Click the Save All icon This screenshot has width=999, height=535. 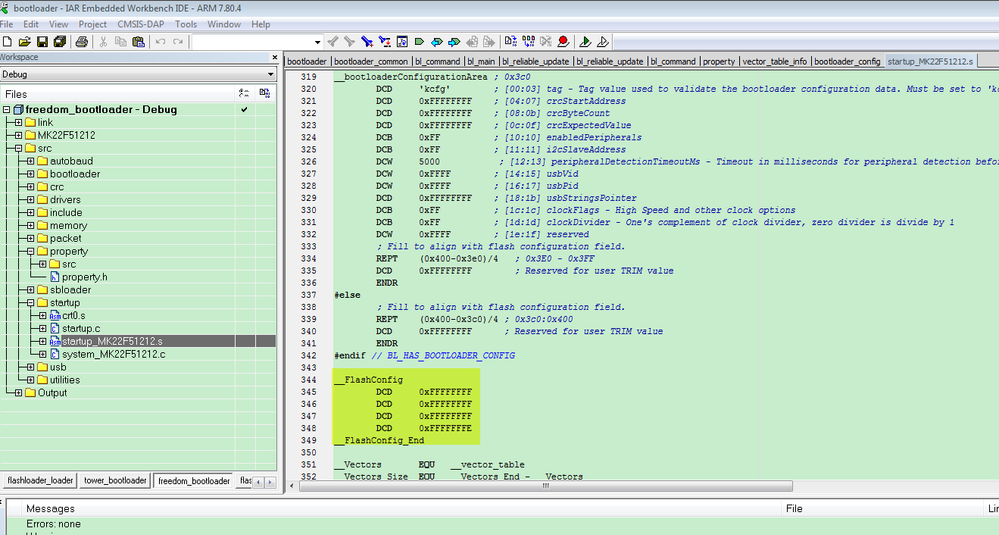coord(59,42)
